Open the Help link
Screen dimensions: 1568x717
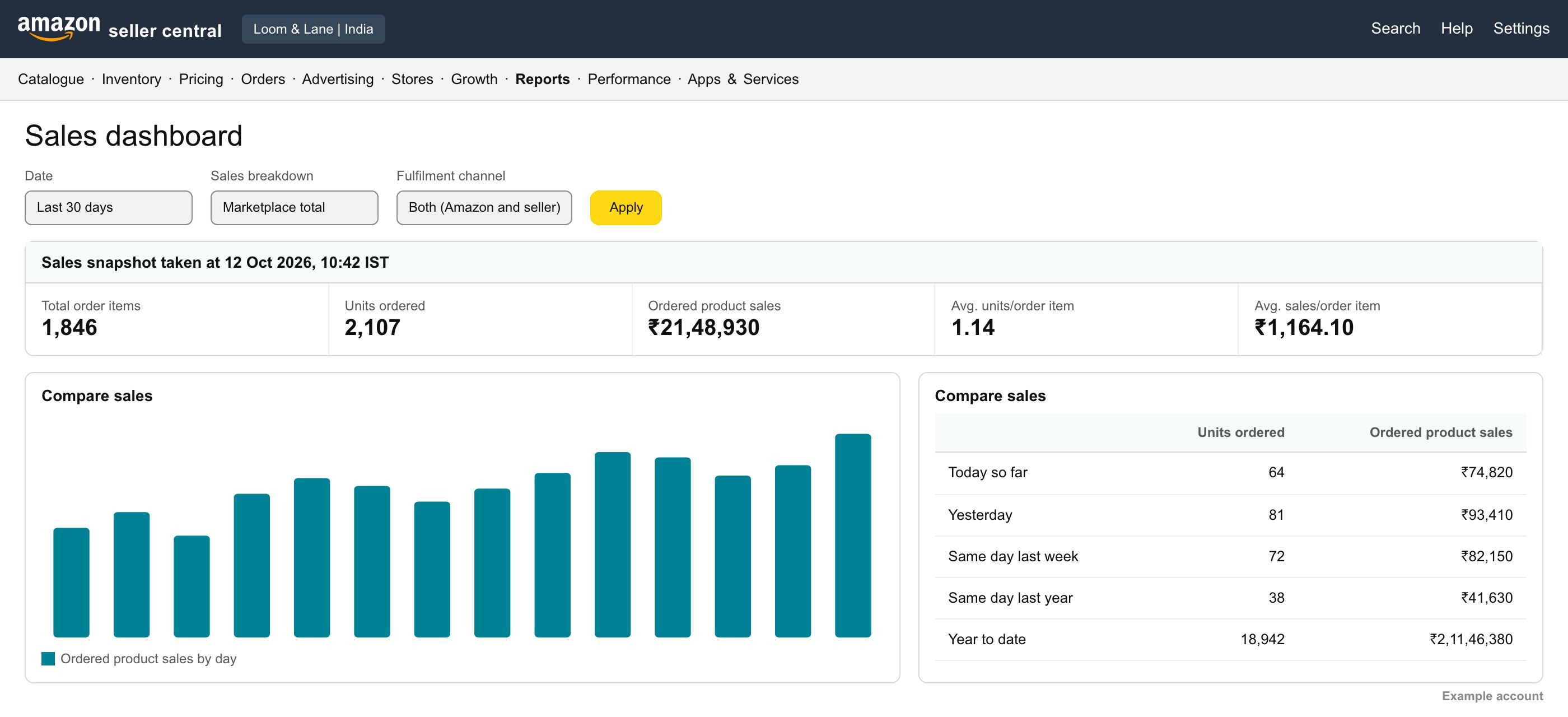[x=1457, y=29]
